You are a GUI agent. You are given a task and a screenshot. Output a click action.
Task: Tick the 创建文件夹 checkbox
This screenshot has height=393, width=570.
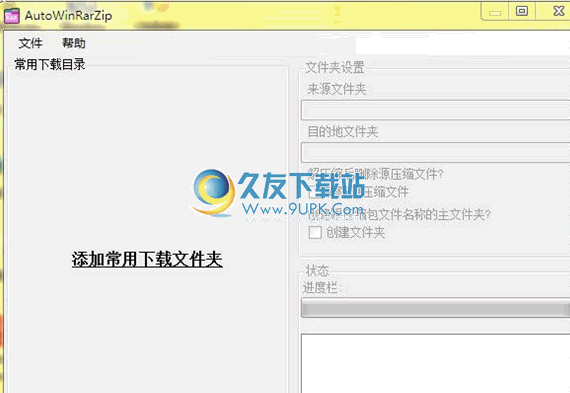[315, 232]
